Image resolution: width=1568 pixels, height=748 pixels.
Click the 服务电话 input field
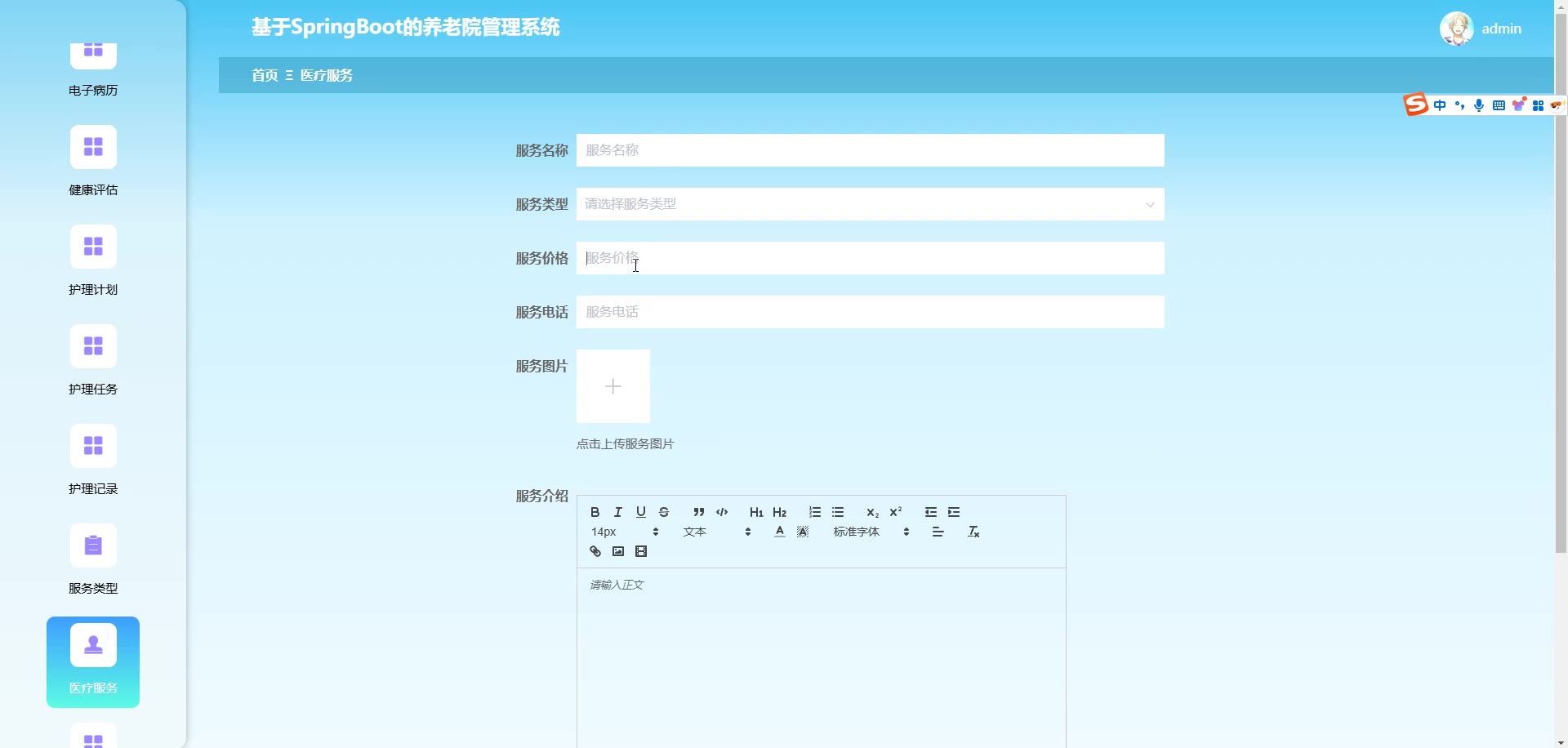click(870, 312)
